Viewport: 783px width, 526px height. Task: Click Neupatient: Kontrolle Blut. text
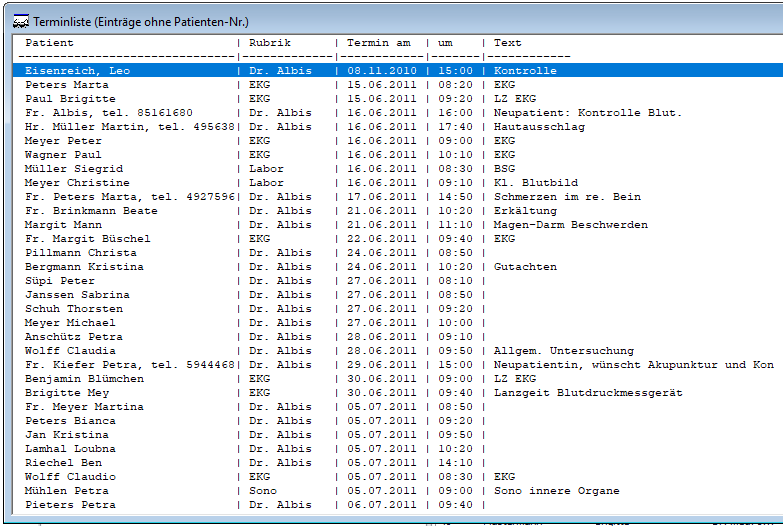coord(588,112)
